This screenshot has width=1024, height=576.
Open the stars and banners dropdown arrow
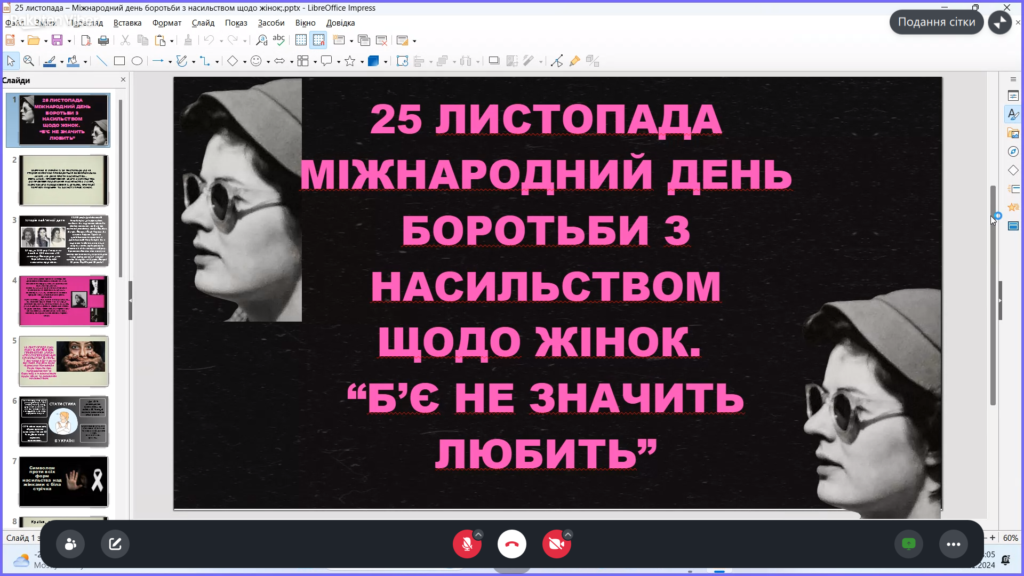[360, 61]
